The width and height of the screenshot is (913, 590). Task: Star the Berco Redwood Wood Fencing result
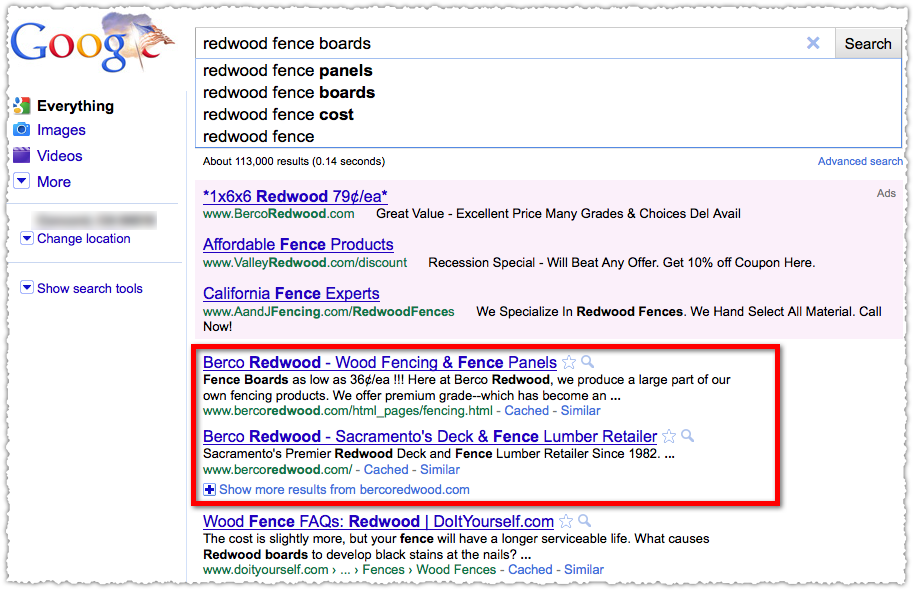click(569, 362)
